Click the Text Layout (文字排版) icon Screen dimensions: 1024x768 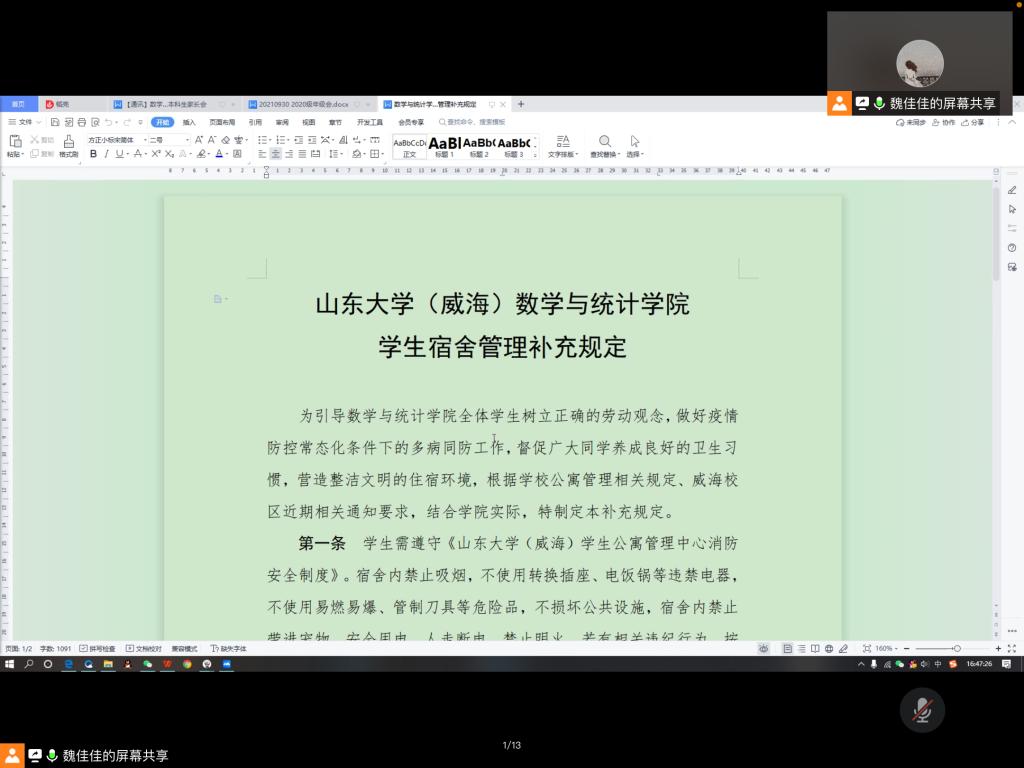[x=562, y=142]
